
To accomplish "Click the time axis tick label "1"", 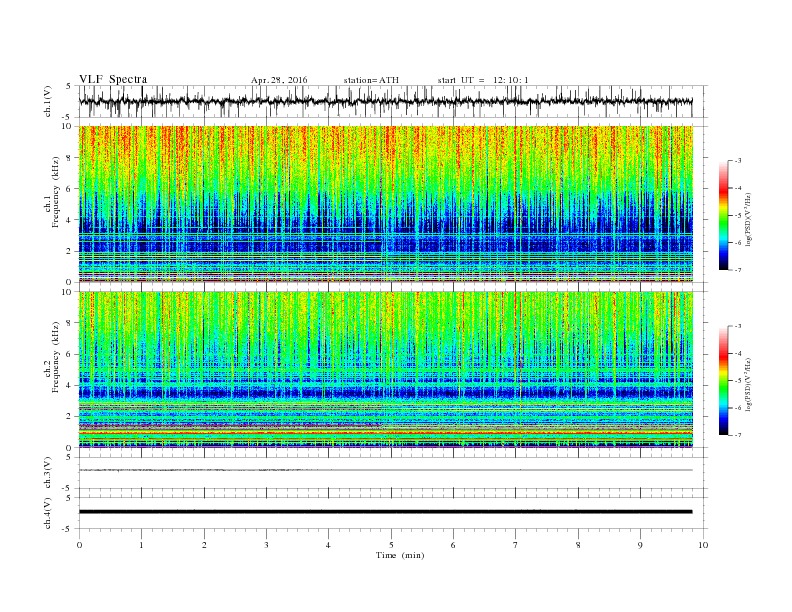I will click(x=142, y=545).
